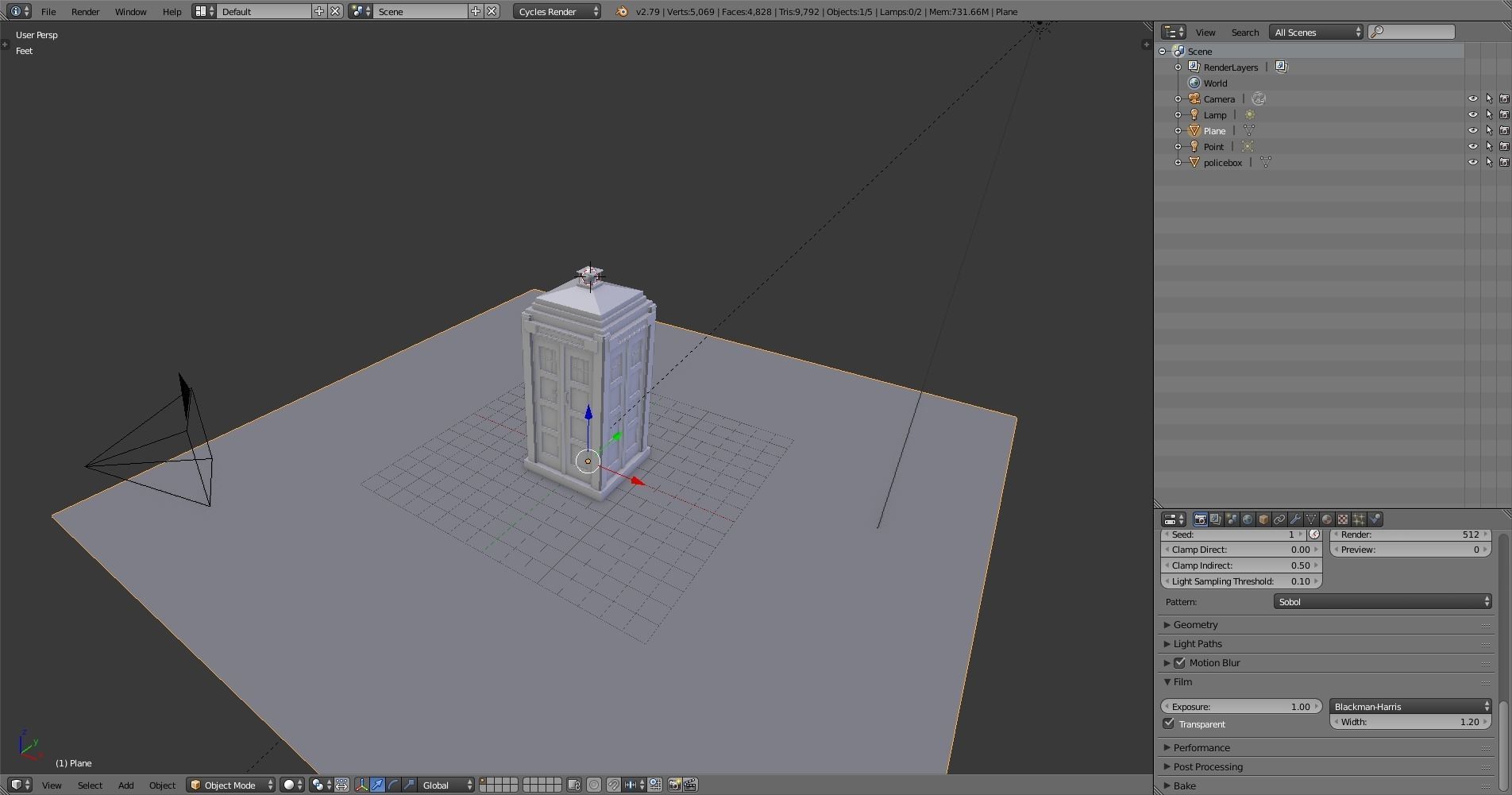The image size is (1512, 795).
Task: Uncheck the Transparent film checkbox
Action: point(1168,724)
